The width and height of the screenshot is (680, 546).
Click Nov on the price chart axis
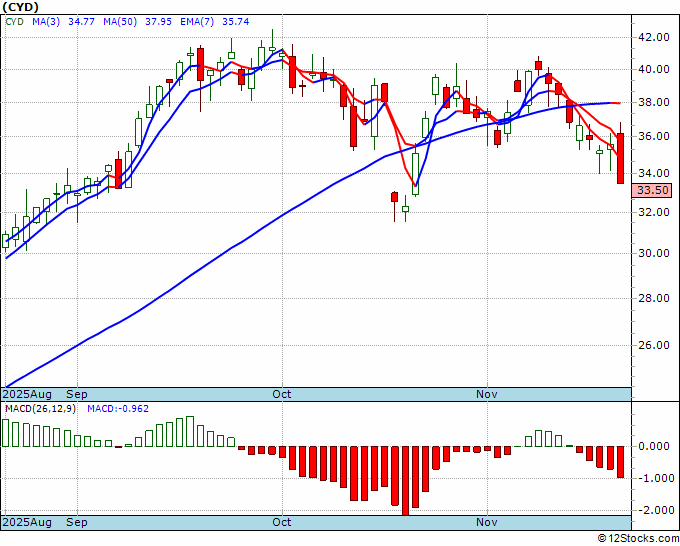pos(487,394)
